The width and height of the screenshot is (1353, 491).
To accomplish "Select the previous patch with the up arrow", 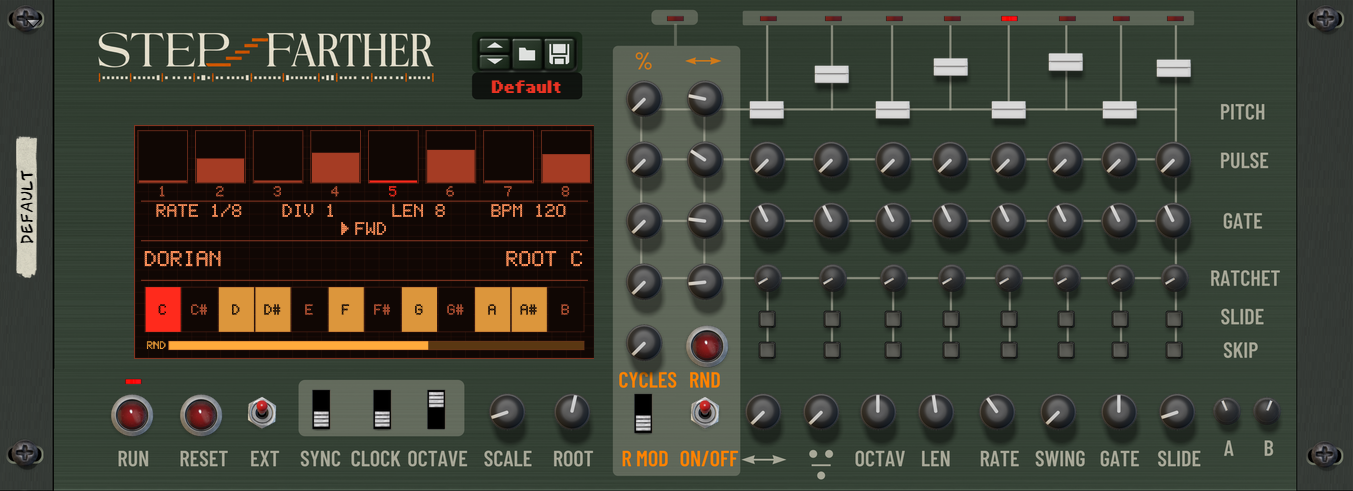I will tap(494, 45).
